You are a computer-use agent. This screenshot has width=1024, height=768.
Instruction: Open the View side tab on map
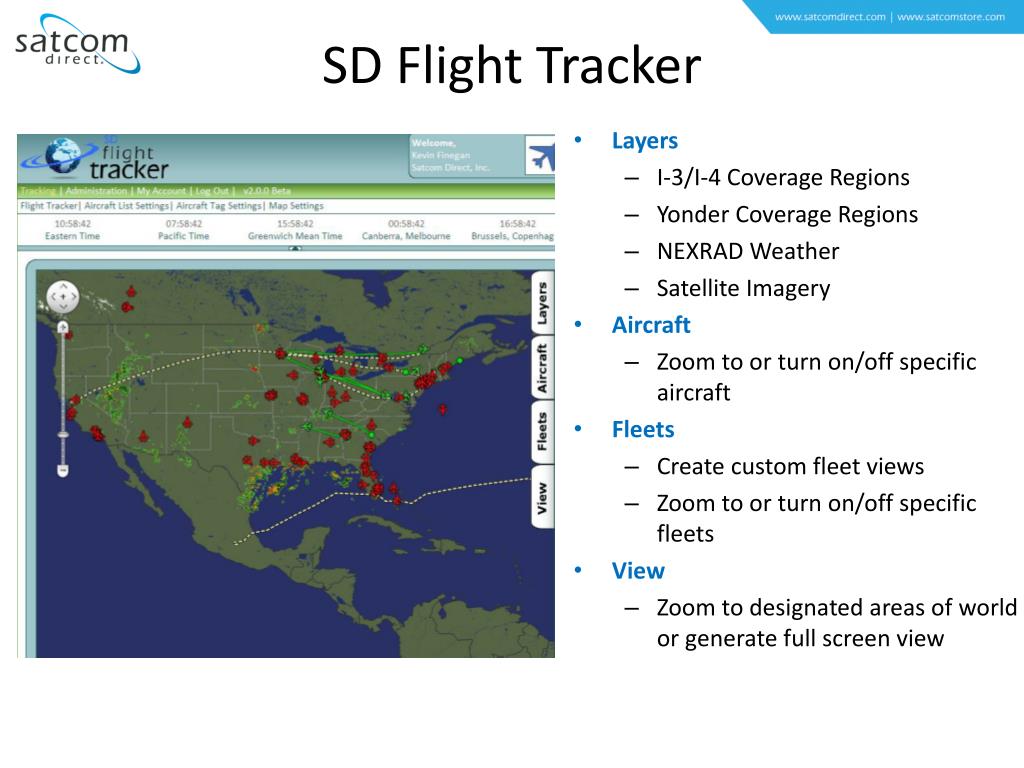542,497
